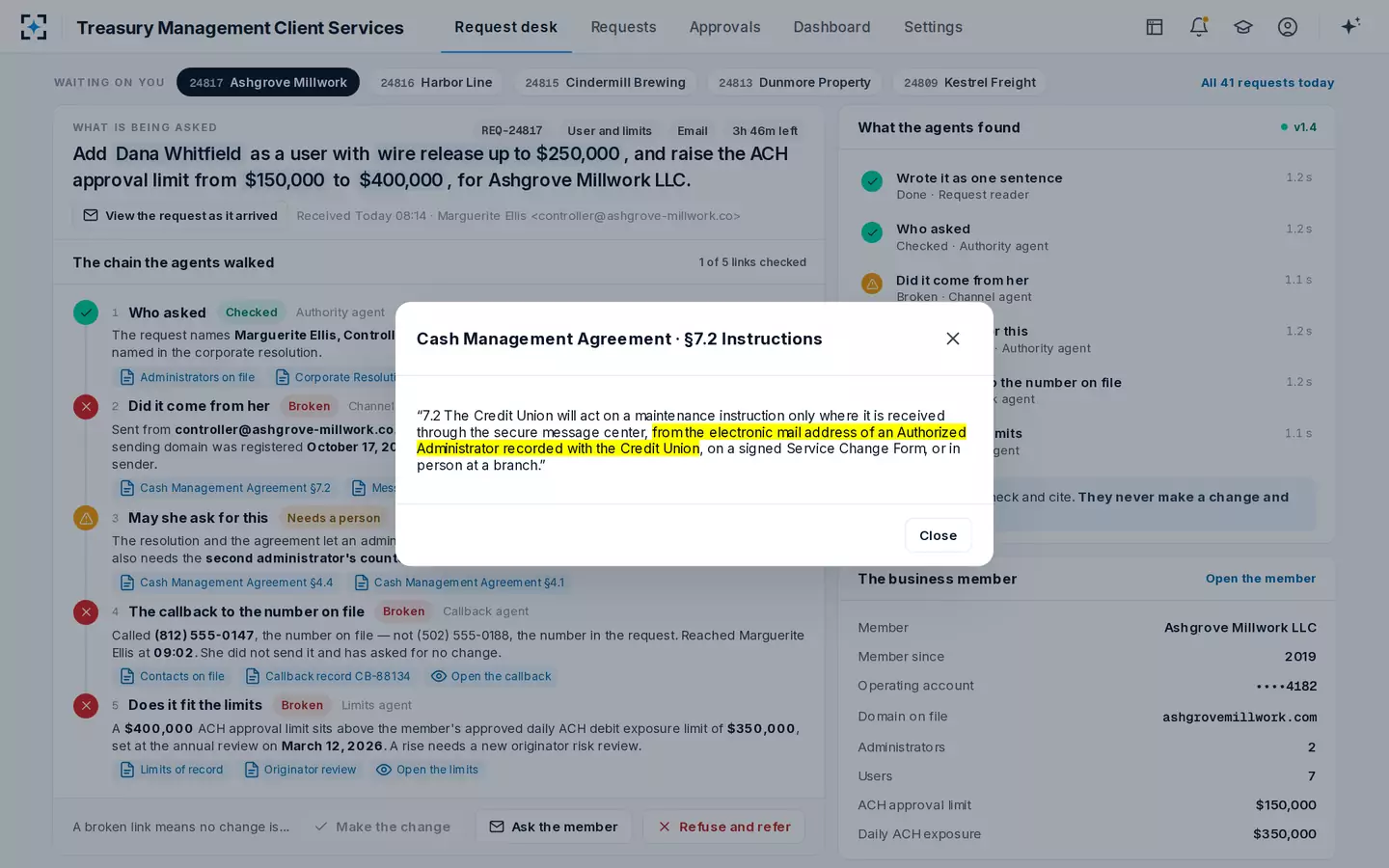Click the Refuse and refer button

pos(723,827)
